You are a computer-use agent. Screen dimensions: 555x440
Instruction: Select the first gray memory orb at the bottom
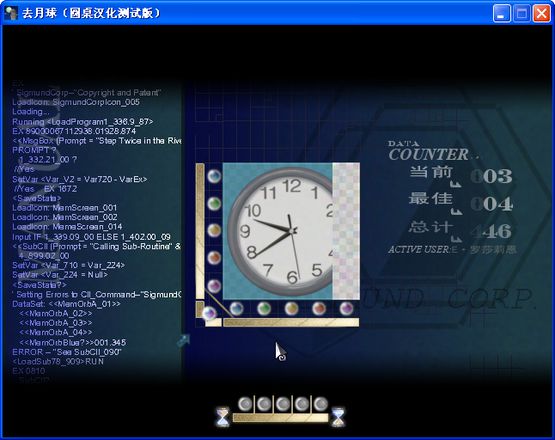click(245, 404)
